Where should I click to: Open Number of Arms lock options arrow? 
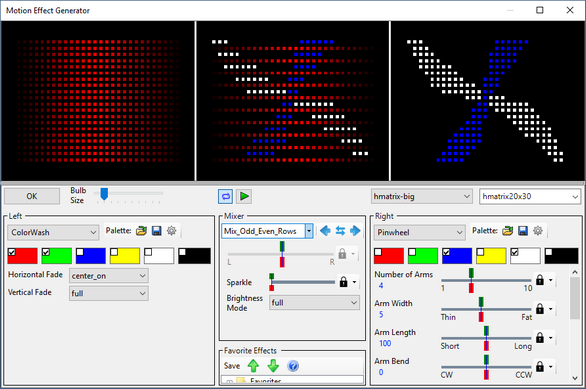click(550, 280)
